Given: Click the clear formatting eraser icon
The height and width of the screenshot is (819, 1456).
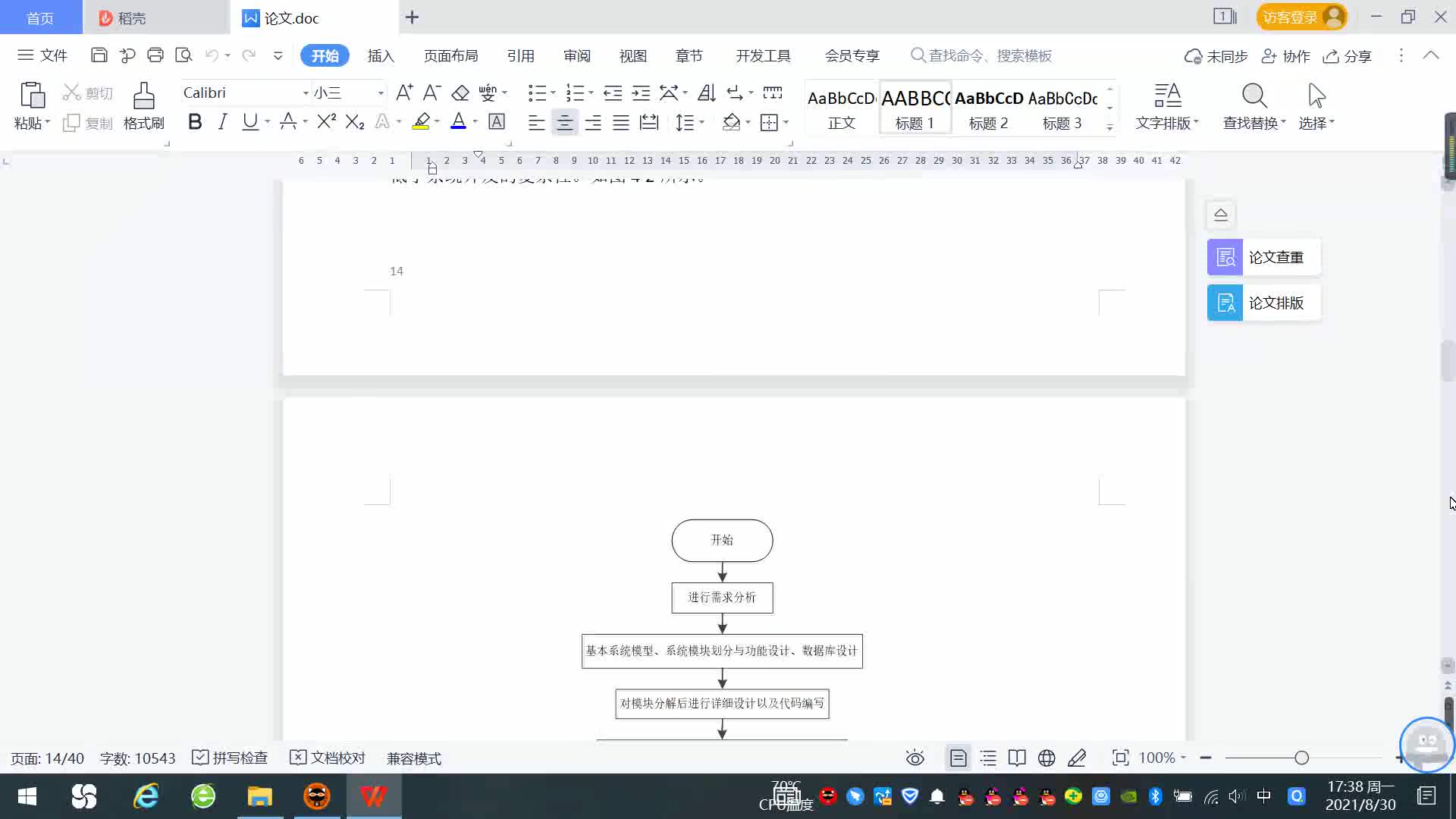Looking at the screenshot, I should tap(460, 93).
